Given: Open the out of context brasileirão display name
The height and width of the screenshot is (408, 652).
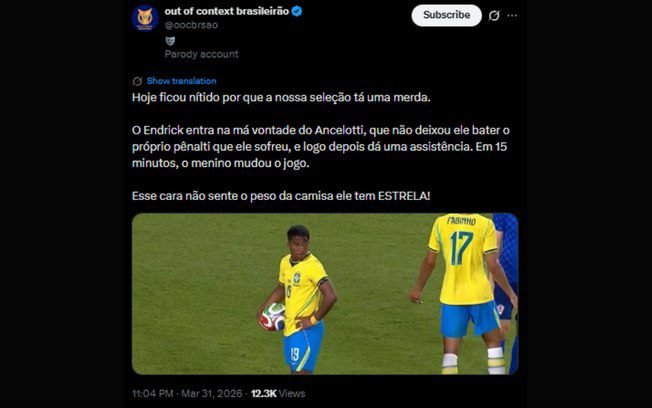Looking at the screenshot, I should (x=227, y=12).
